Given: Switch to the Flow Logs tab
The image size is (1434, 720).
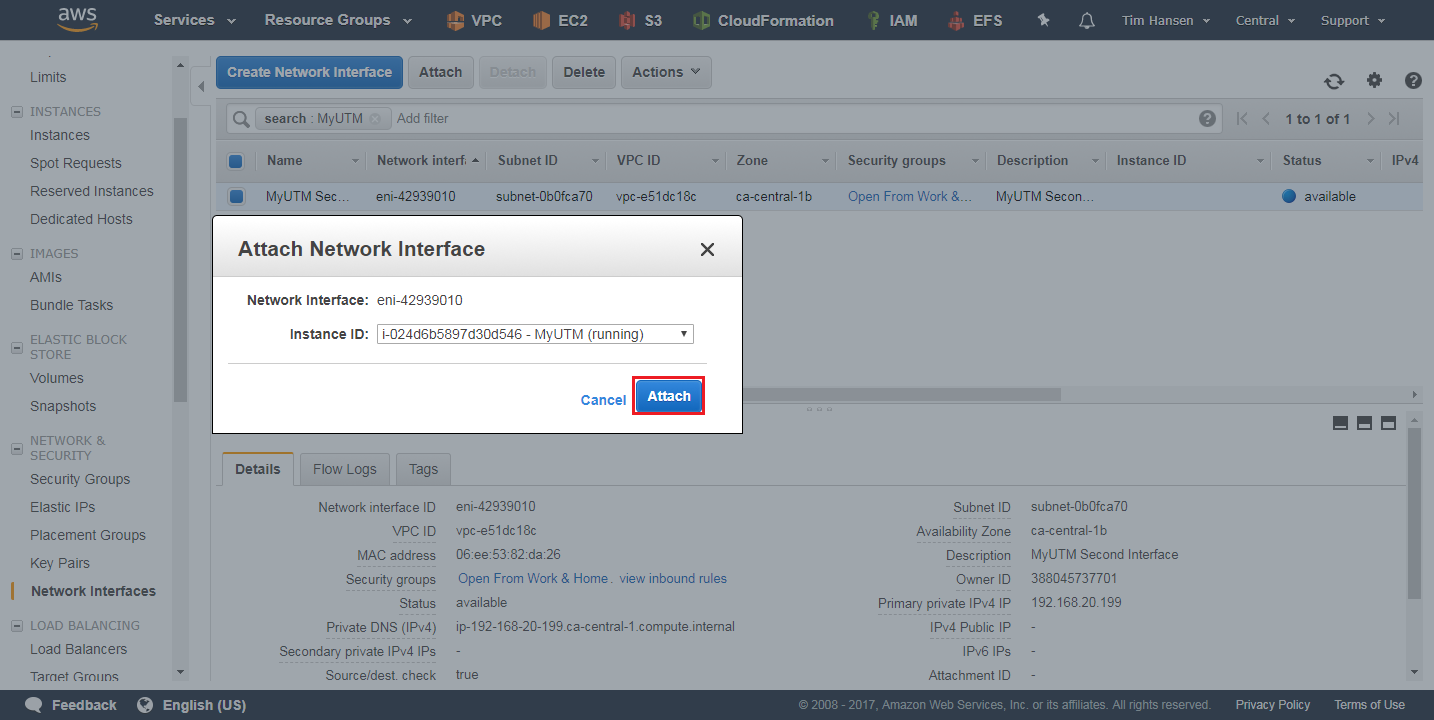Looking at the screenshot, I should click(344, 468).
